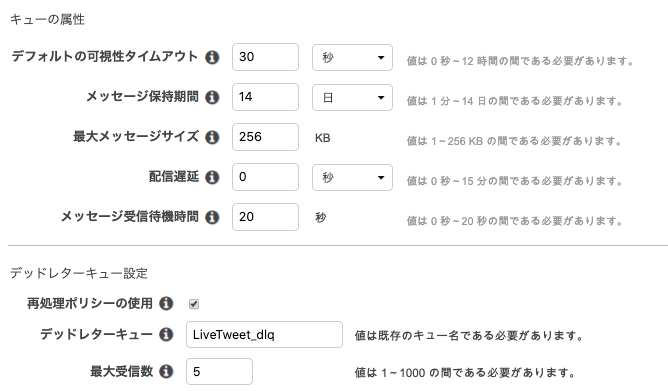Click info icon next to 最大受信数
This screenshot has width=668, height=391.
tap(166, 371)
